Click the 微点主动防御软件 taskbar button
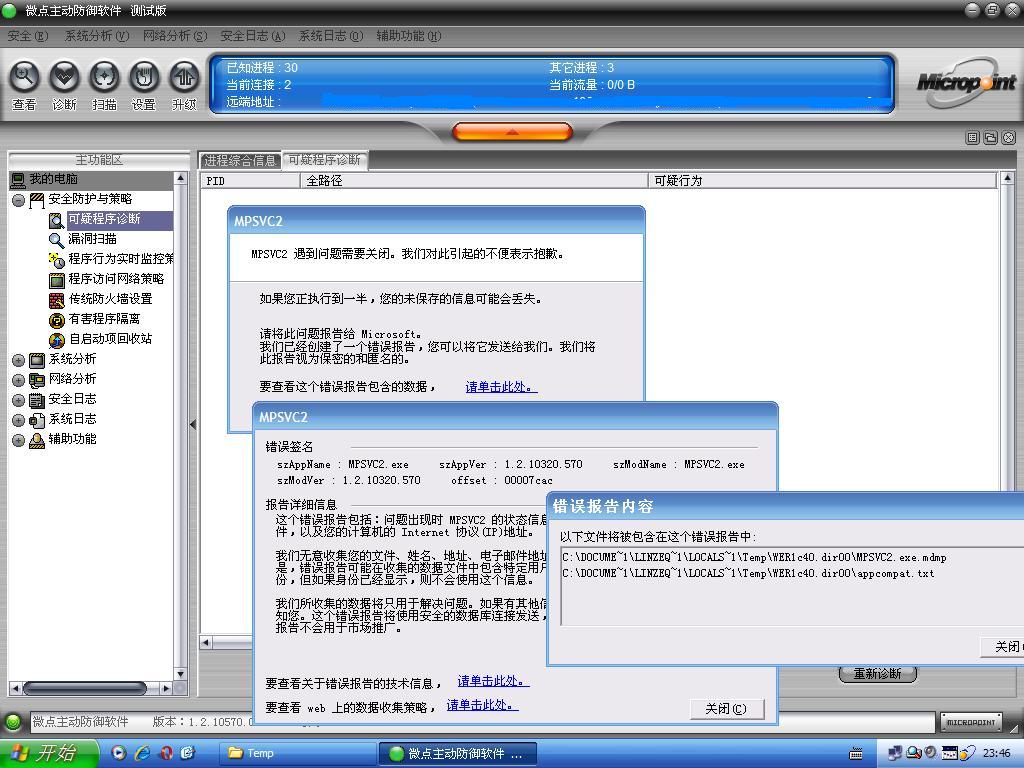The height and width of the screenshot is (768, 1024). tap(458, 753)
